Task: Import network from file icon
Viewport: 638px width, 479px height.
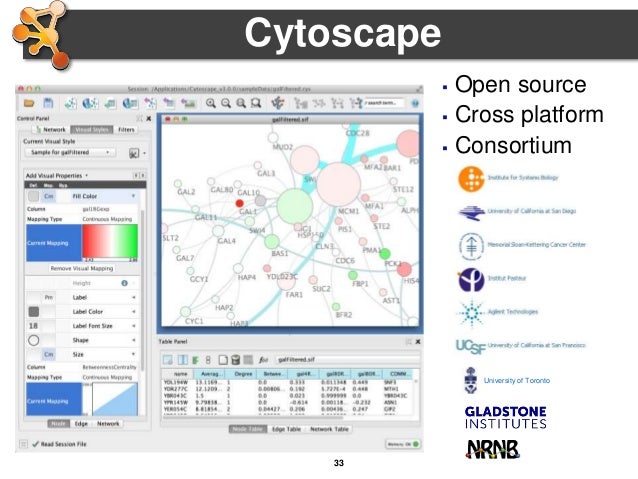Action: tap(70, 103)
